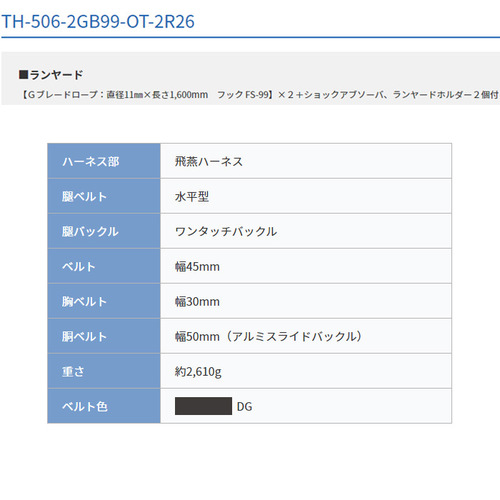Click the 胴ベルト row label
This screenshot has width=500, height=500.
84,337
